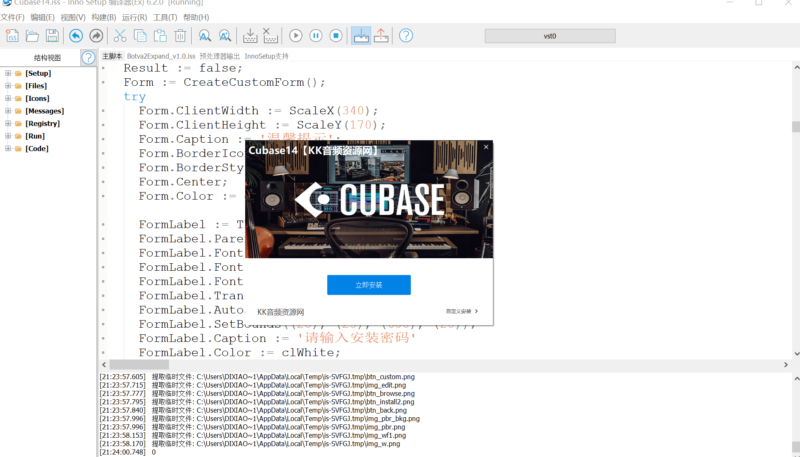800x457 pixels.
Task: Switch to the 主脚本 tab
Action: coord(112,56)
